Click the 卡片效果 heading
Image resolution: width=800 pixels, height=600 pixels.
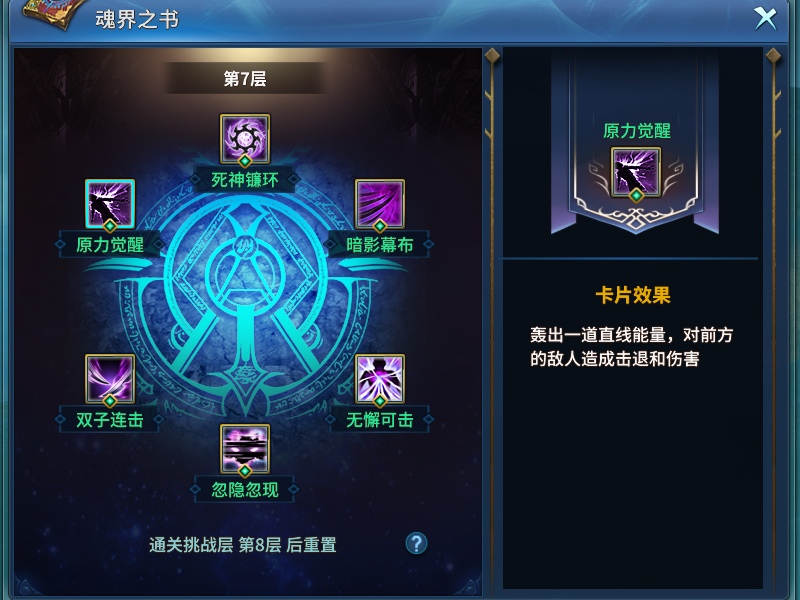click(x=633, y=295)
